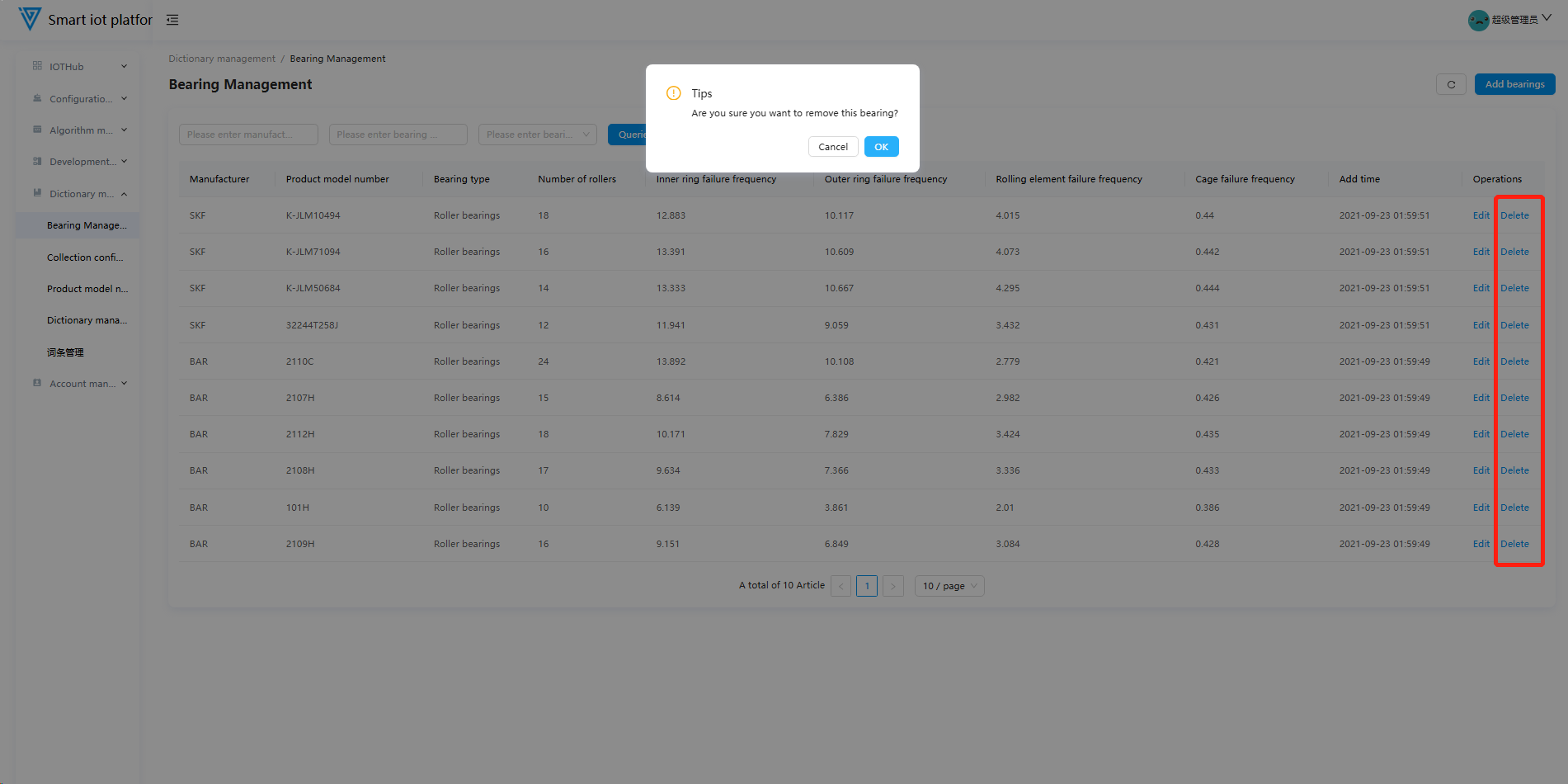Edit the K-JLM10494 bearing row
This screenshot has height=784, width=1568.
pos(1481,215)
